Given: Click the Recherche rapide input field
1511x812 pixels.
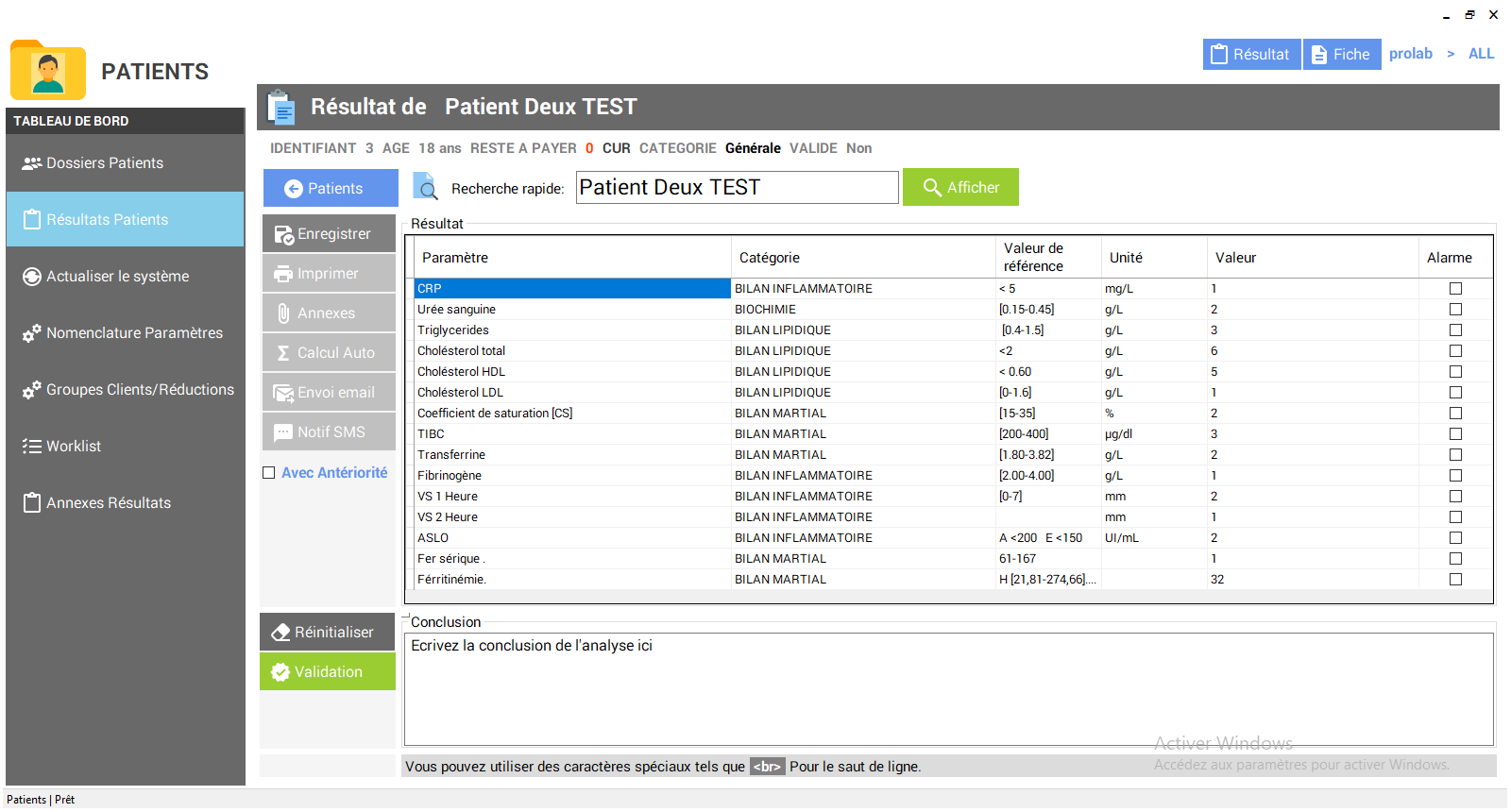Looking at the screenshot, I should click(x=737, y=188).
